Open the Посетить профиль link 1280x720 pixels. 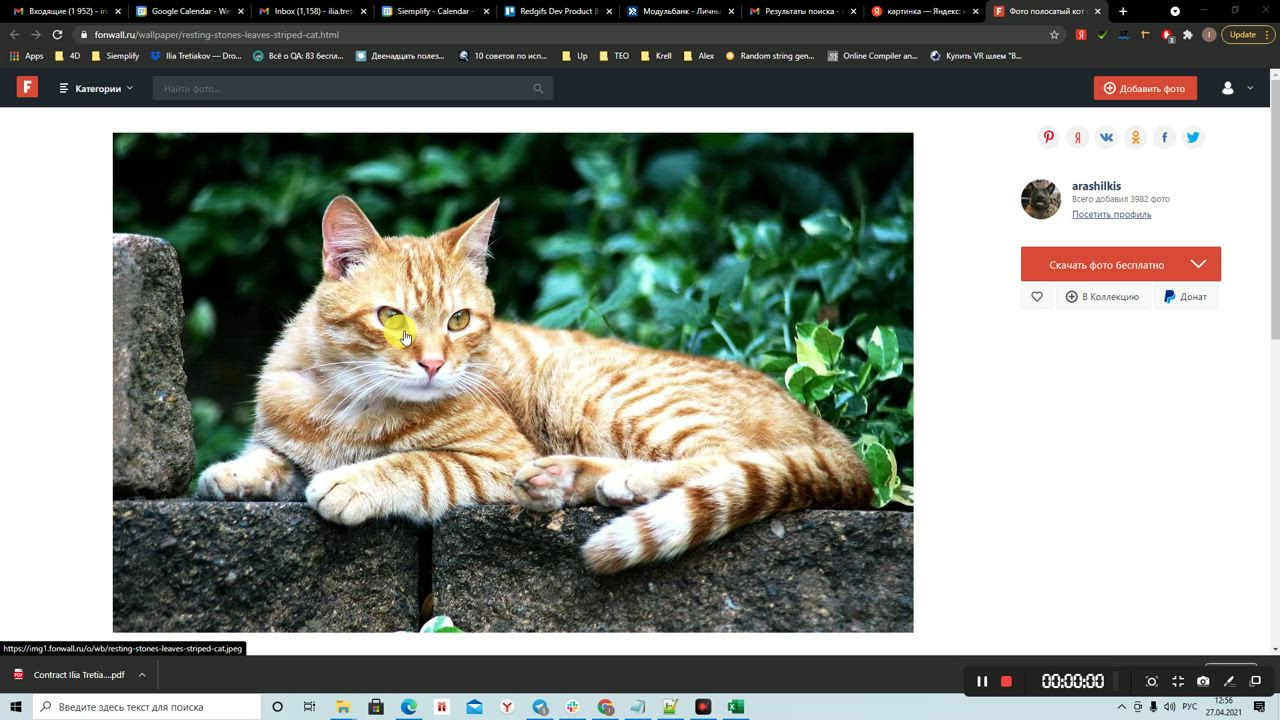click(1111, 214)
